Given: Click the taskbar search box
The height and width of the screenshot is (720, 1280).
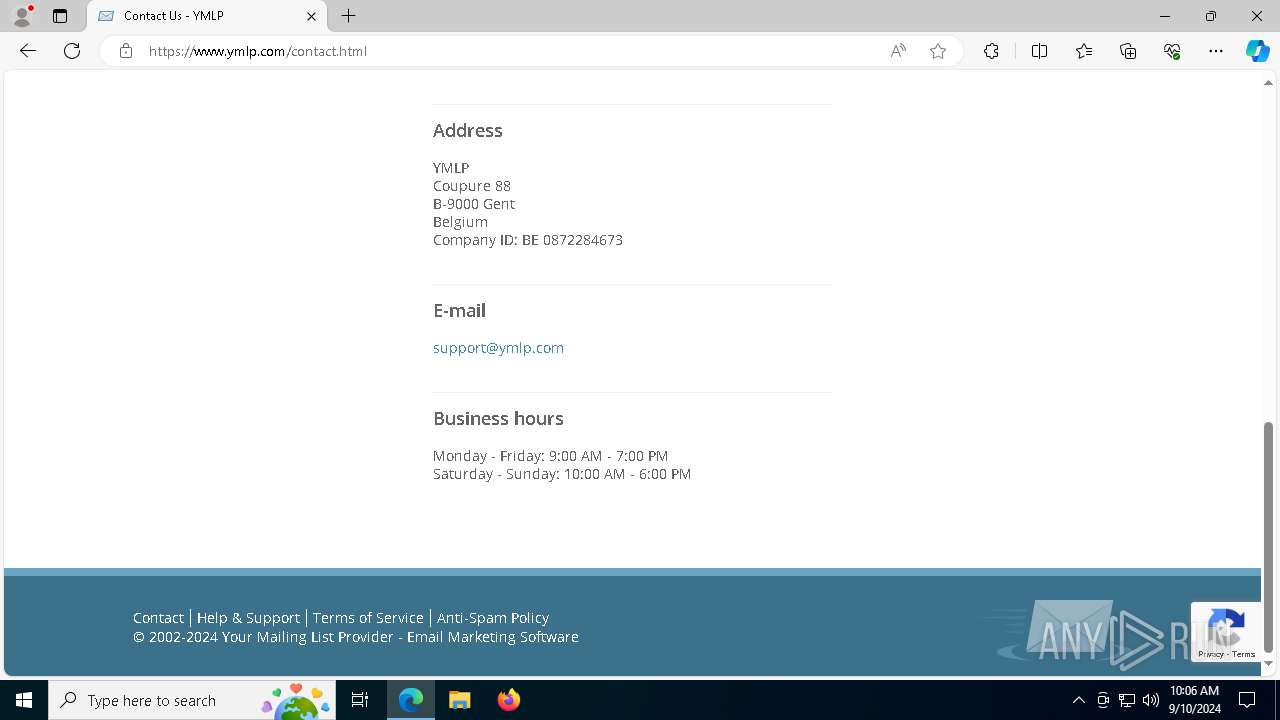Looking at the screenshot, I should [x=191, y=700].
